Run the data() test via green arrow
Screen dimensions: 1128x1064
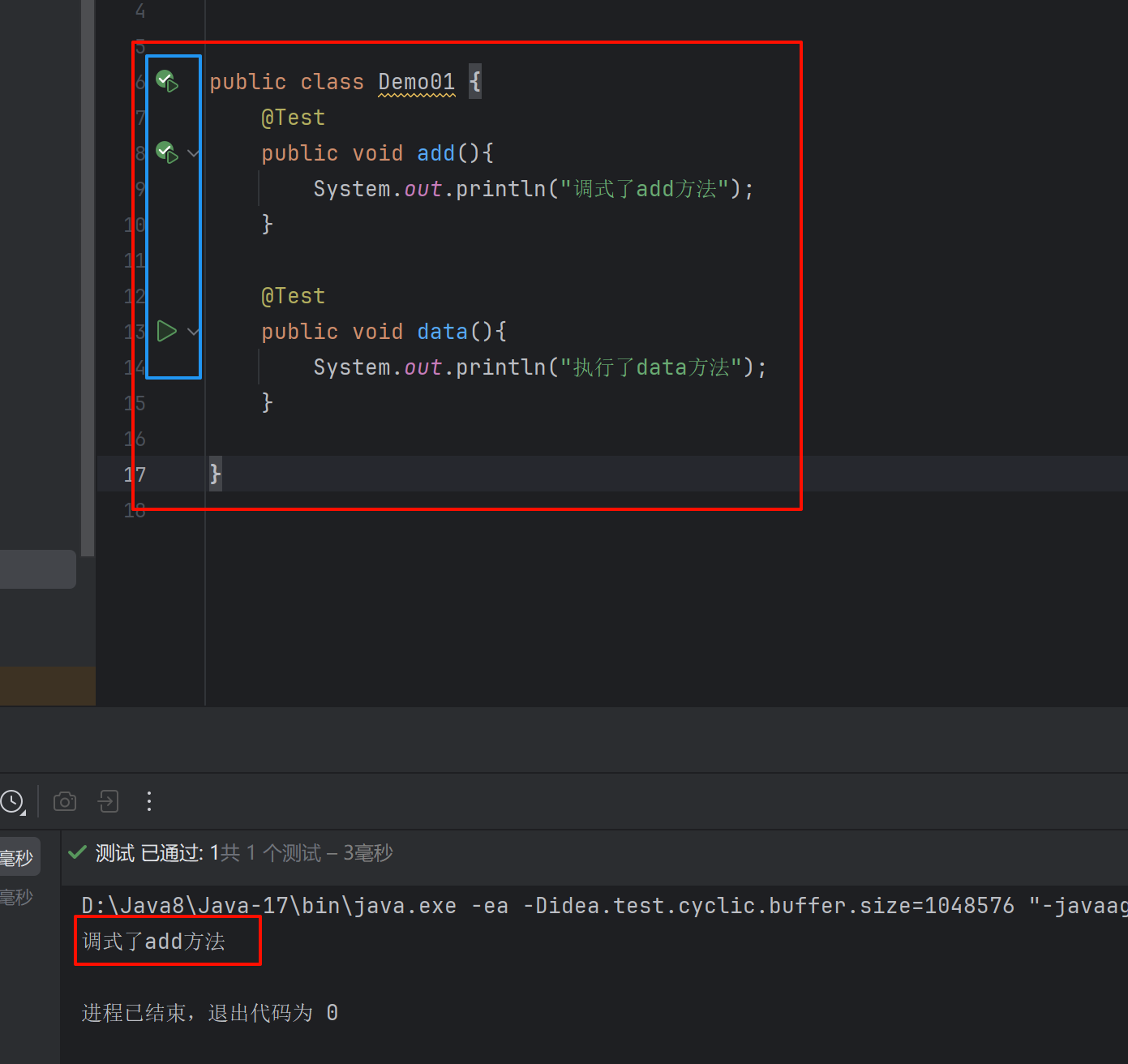pyautogui.click(x=167, y=331)
